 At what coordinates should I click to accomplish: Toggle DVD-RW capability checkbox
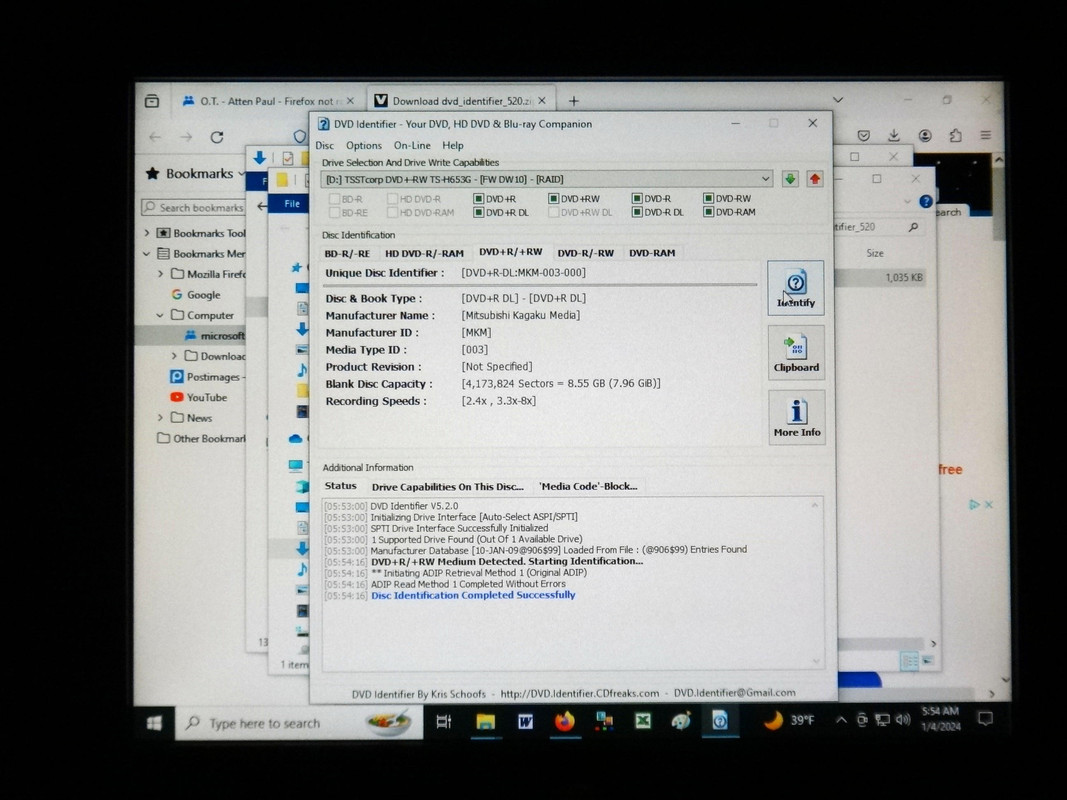pos(708,199)
